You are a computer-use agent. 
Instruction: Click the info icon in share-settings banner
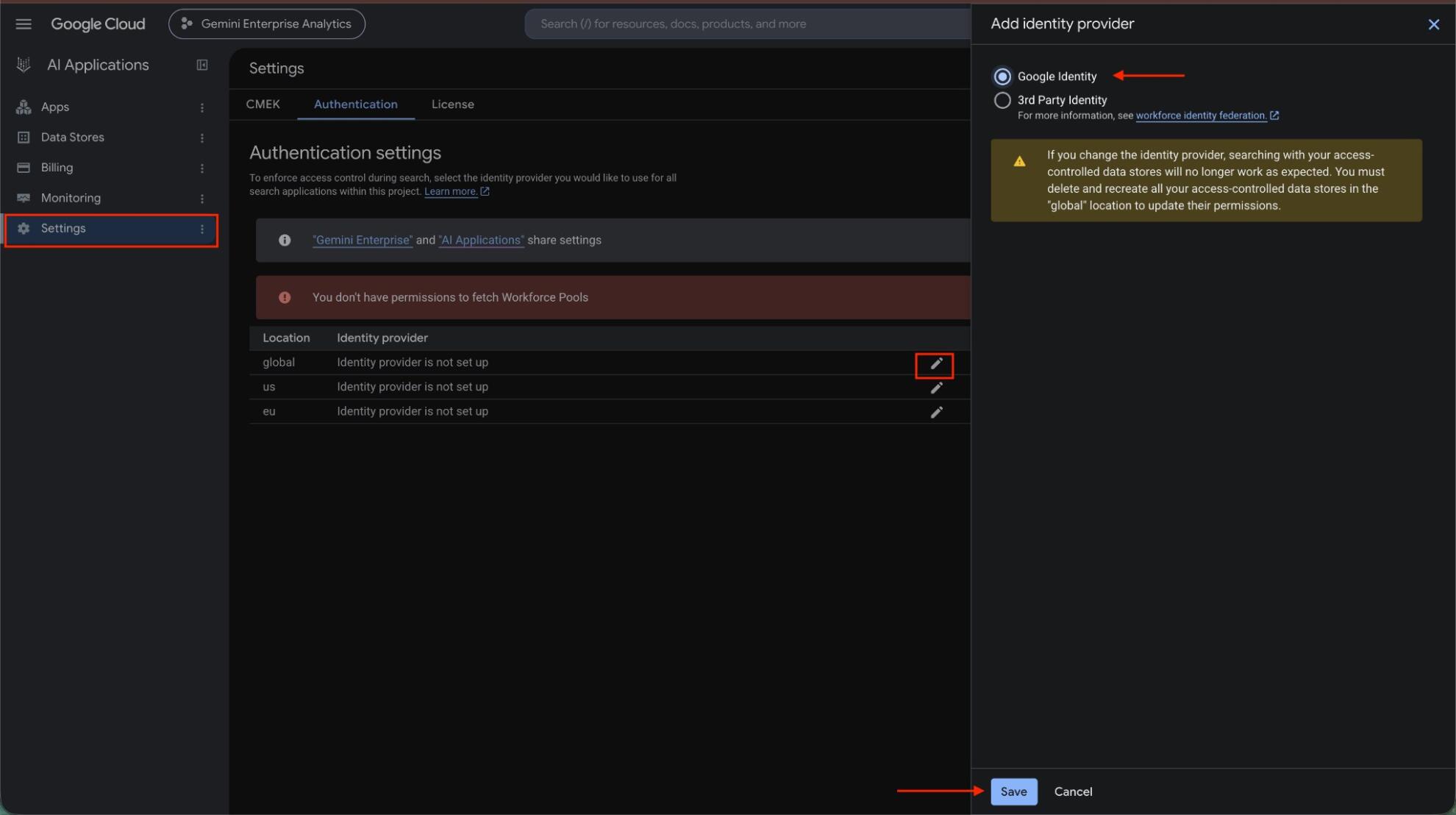point(285,241)
